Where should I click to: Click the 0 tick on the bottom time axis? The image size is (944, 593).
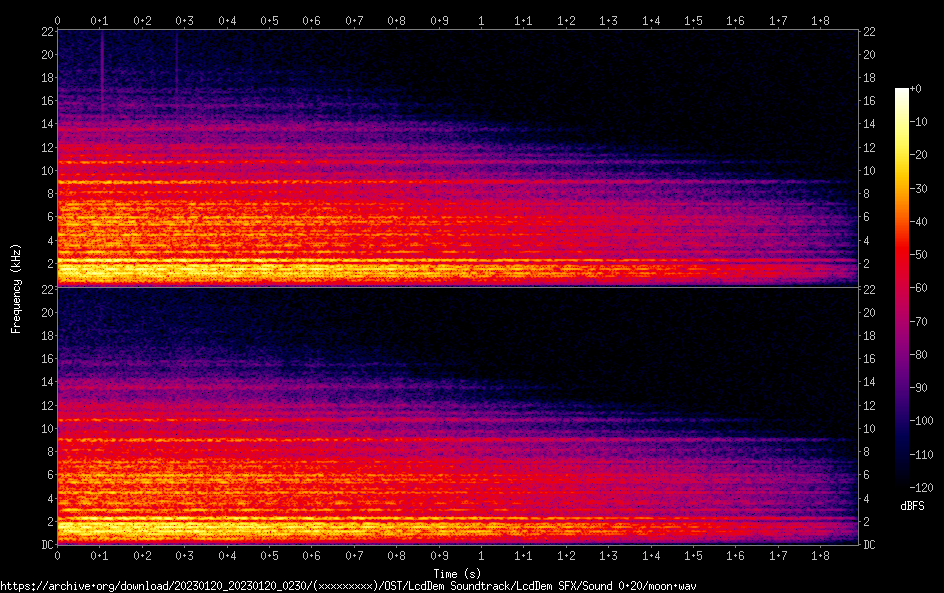pos(57,556)
